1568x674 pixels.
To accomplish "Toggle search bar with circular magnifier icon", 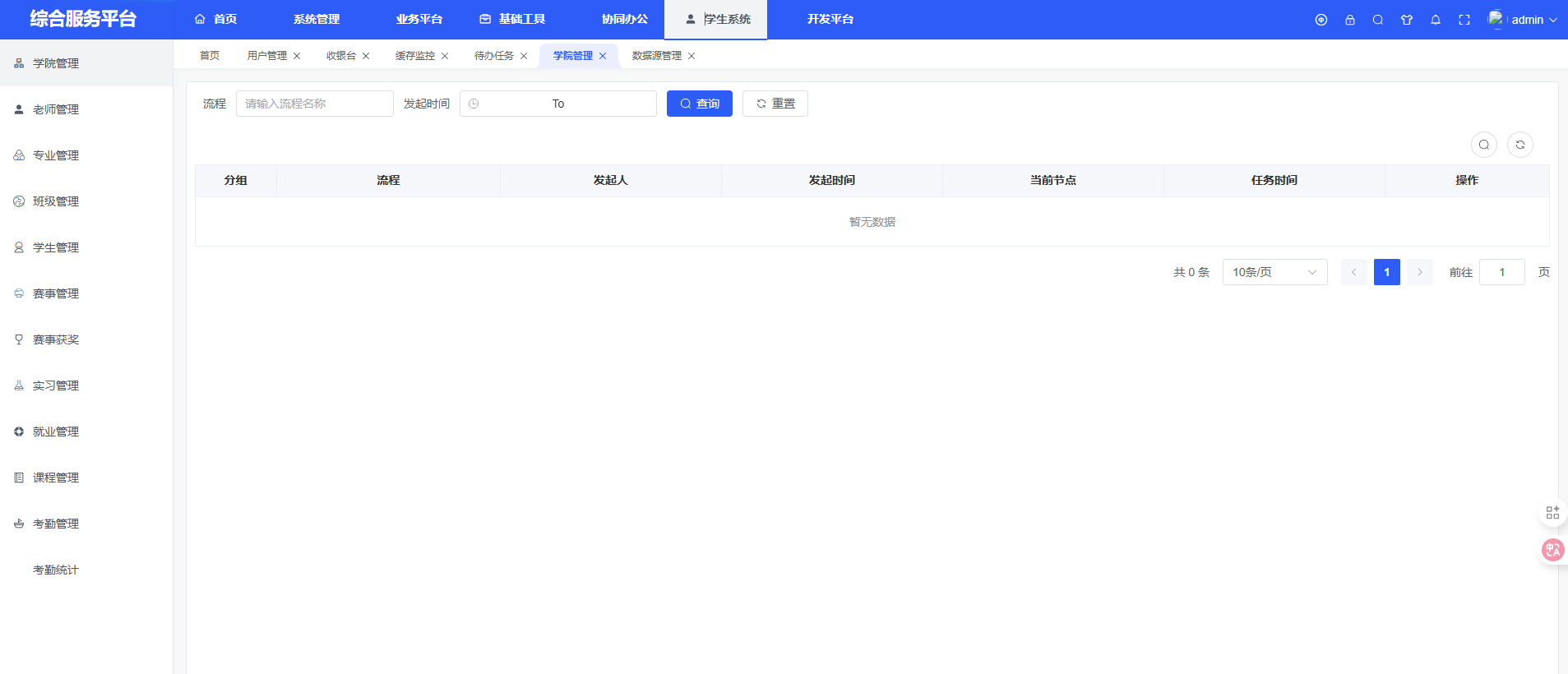I will pyautogui.click(x=1484, y=145).
